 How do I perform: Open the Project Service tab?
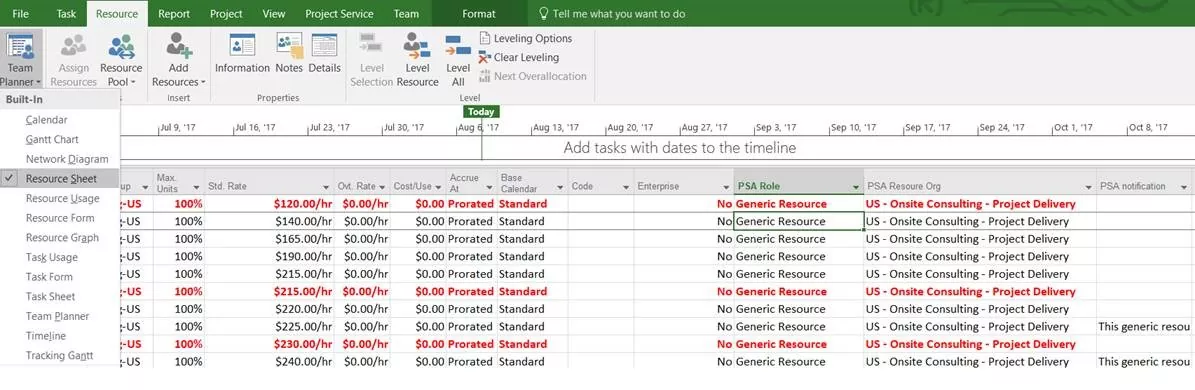(x=339, y=14)
